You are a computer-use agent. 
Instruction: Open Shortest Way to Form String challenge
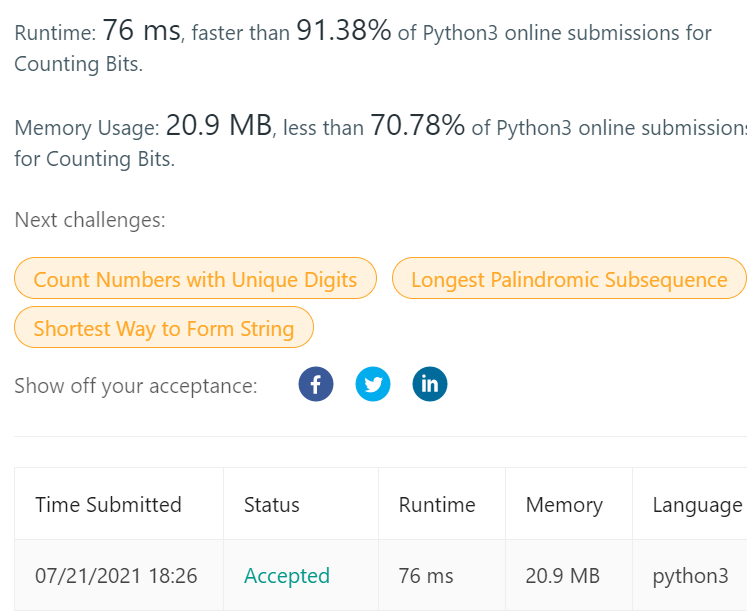pos(164,328)
